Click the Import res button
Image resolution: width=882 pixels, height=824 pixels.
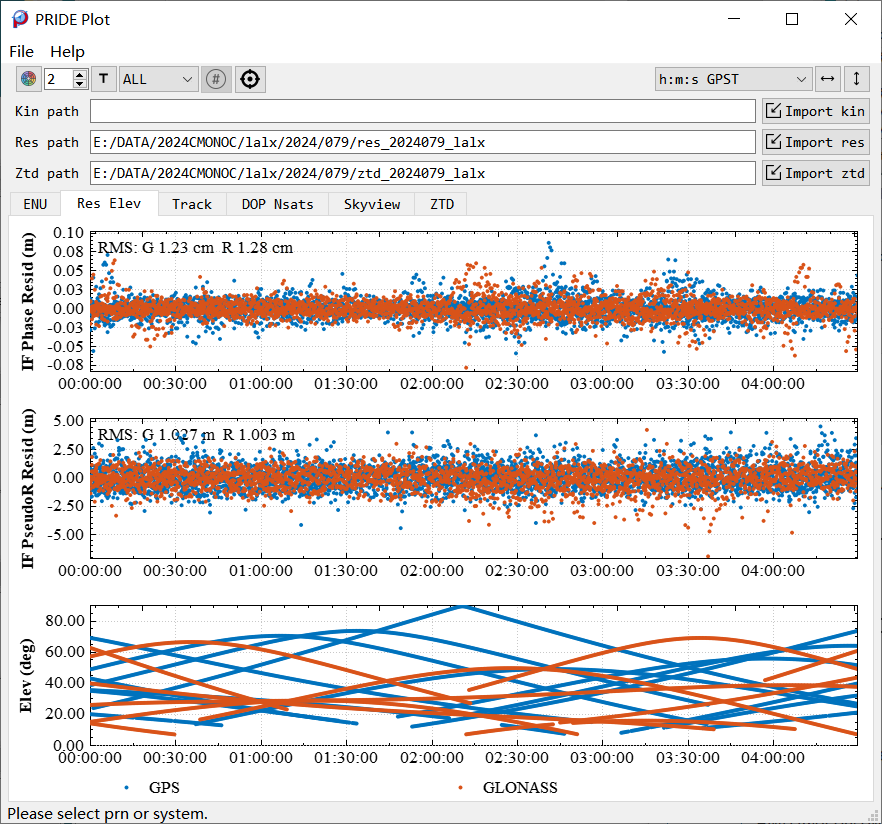click(x=816, y=142)
